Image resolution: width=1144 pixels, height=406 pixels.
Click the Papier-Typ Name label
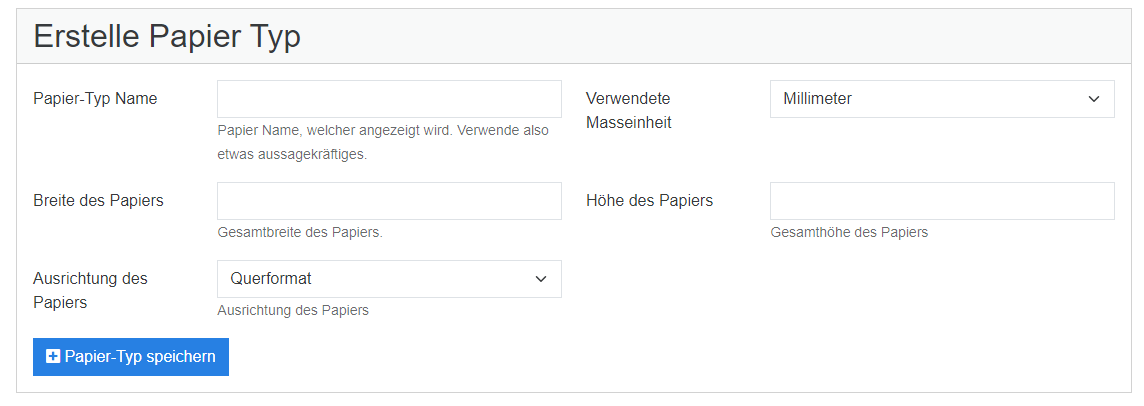click(x=95, y=98)
